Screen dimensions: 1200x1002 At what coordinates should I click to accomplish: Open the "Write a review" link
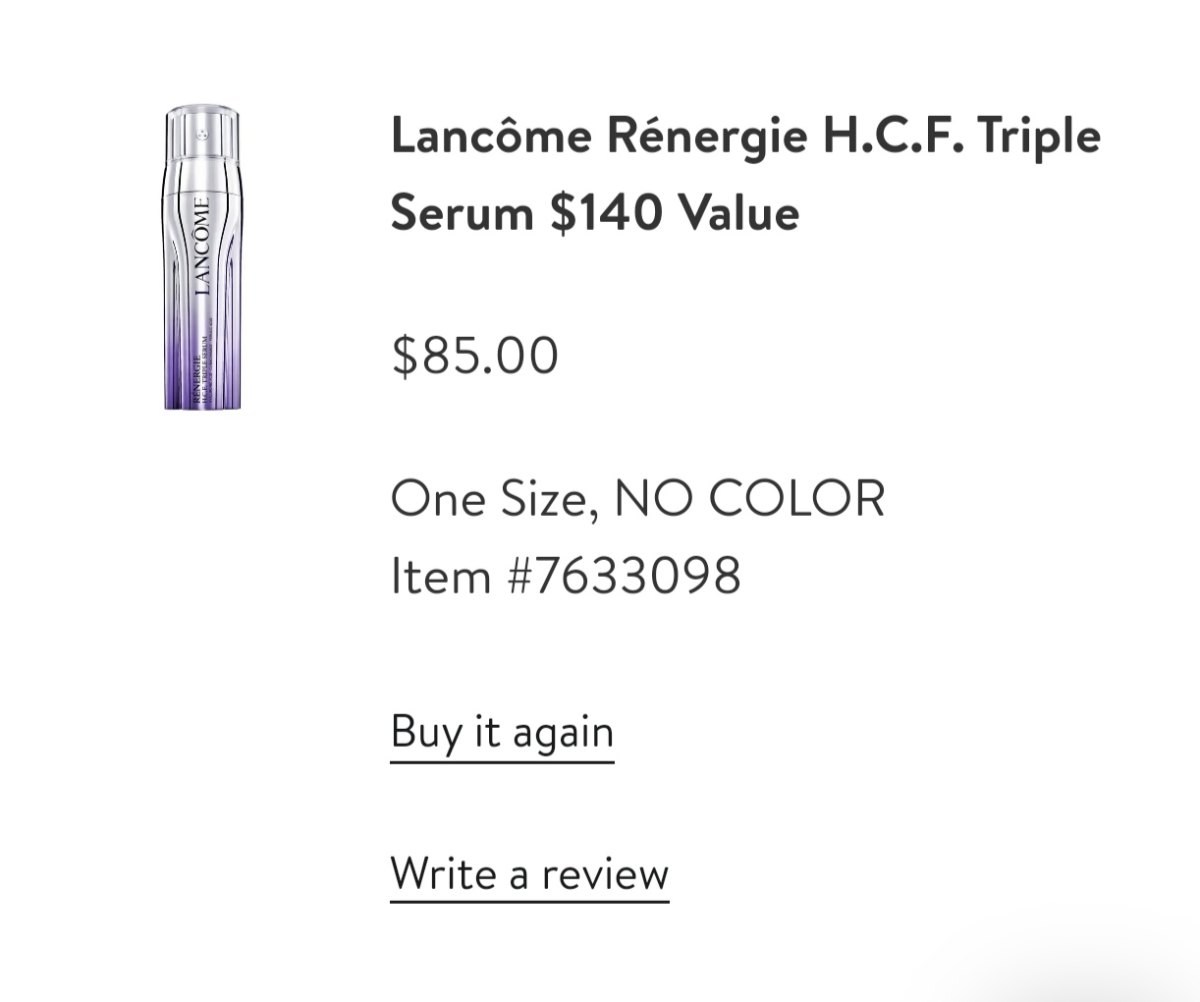529,873
